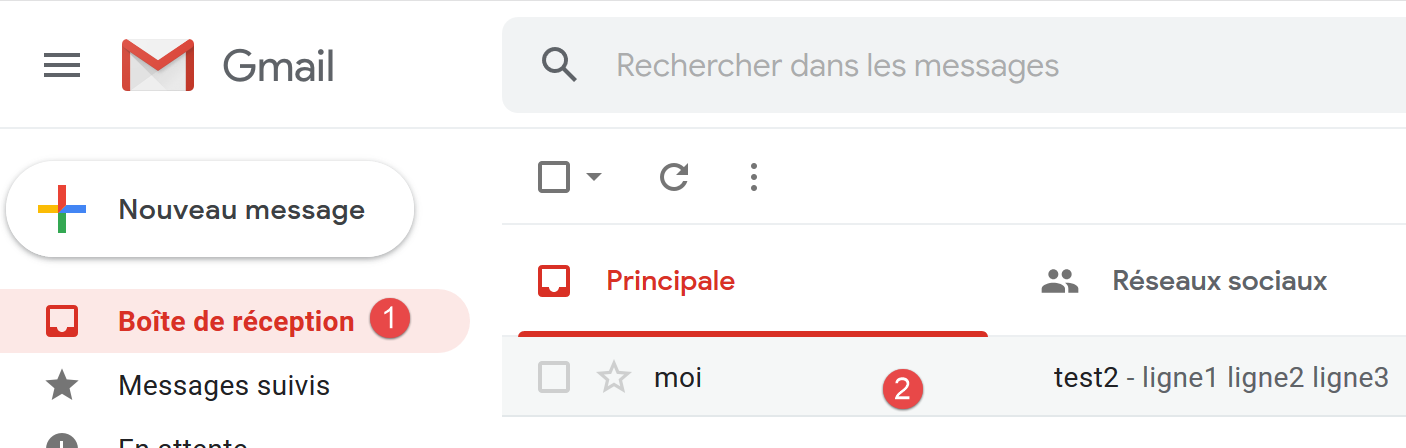
Task: Open Messages suivis folder
Action: click(224, 385)
